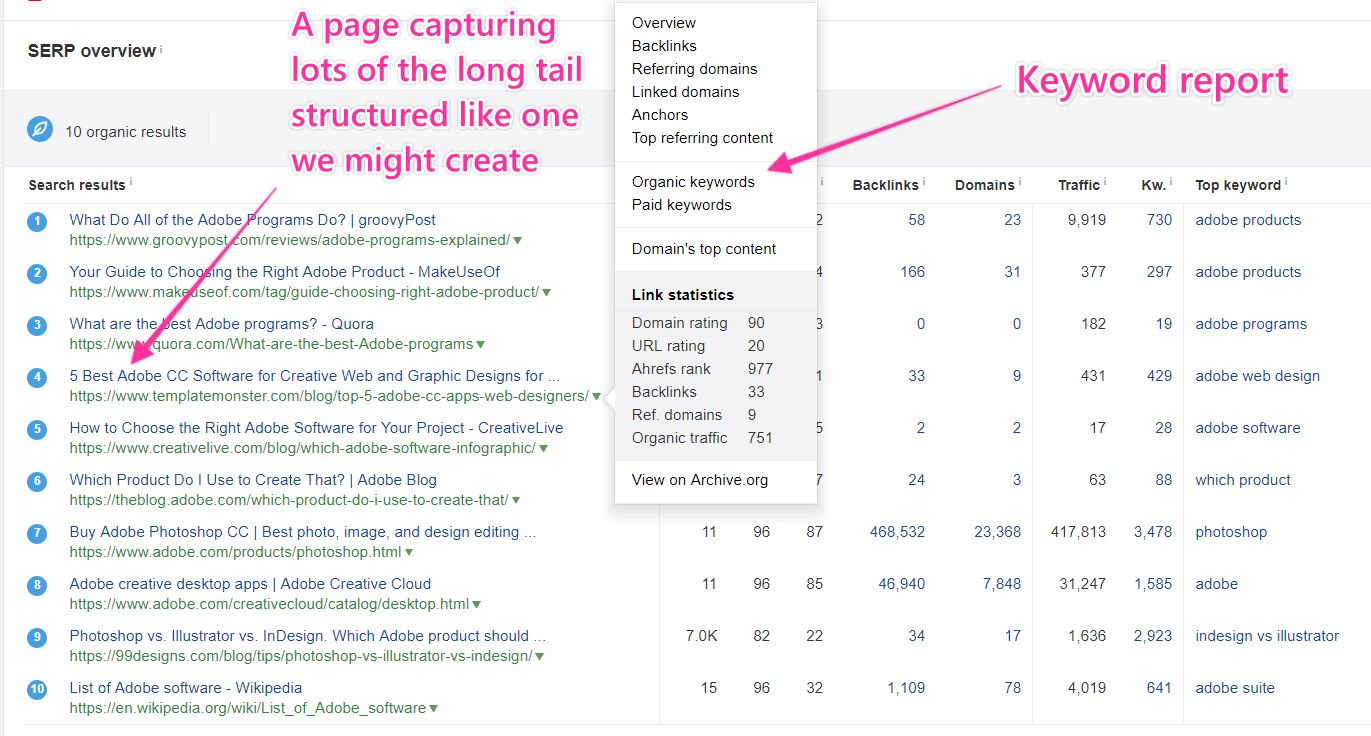
Task: Click the Domains column header
Action: click(x=985, y=185)
